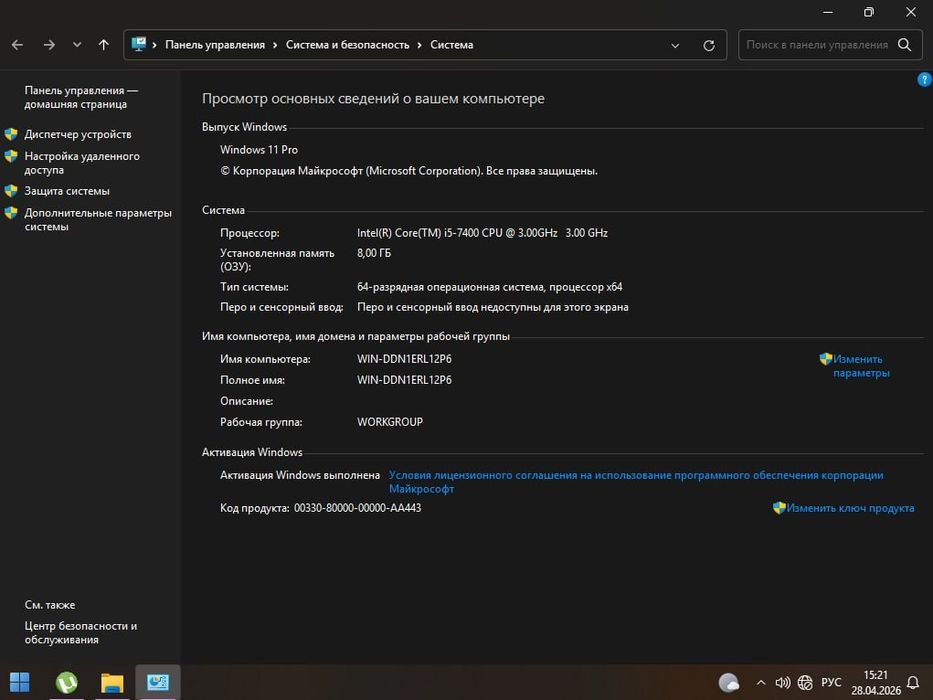Refresh the page with the reload icon
933x700 pixels.
709,45
